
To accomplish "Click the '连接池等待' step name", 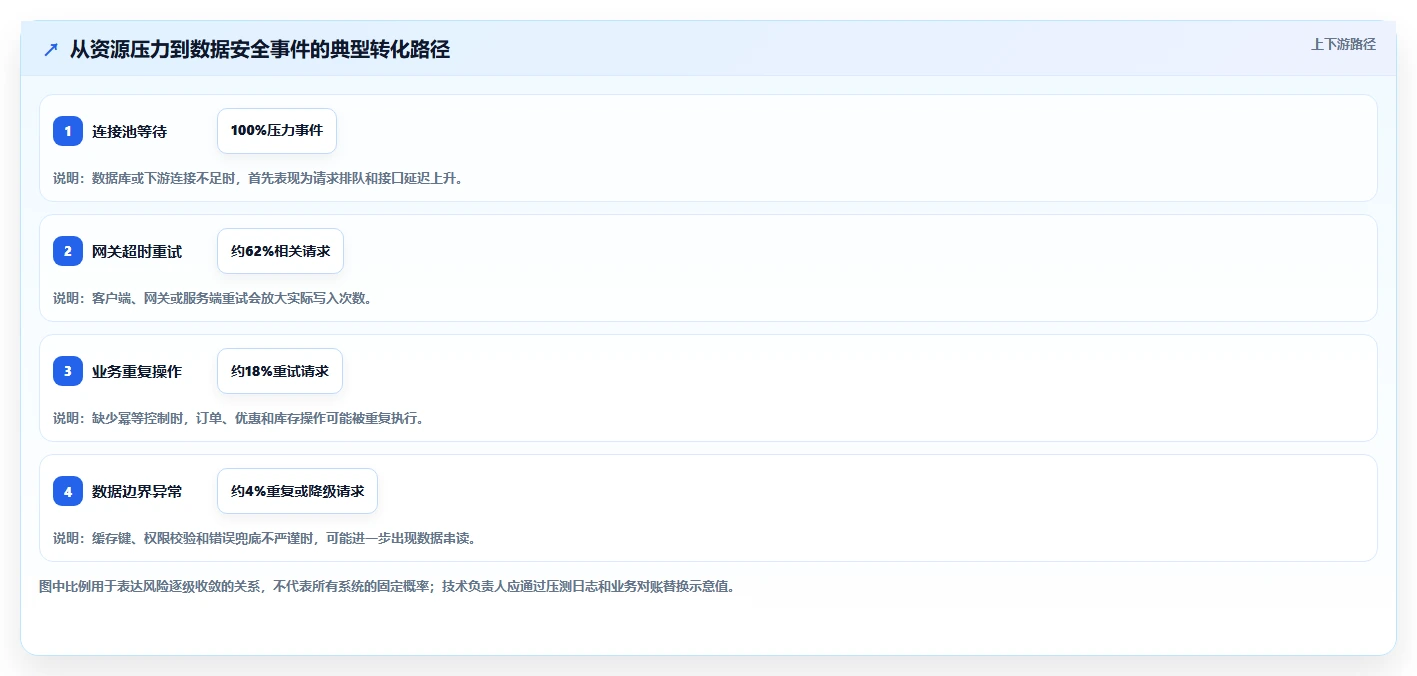I will tap(130, 131).
